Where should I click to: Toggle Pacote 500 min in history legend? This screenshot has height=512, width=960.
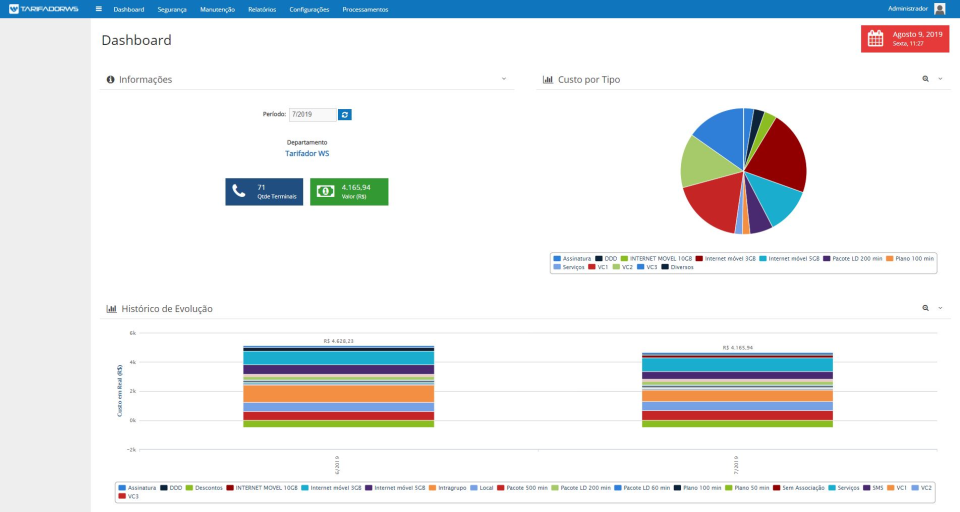pos(522,488)
